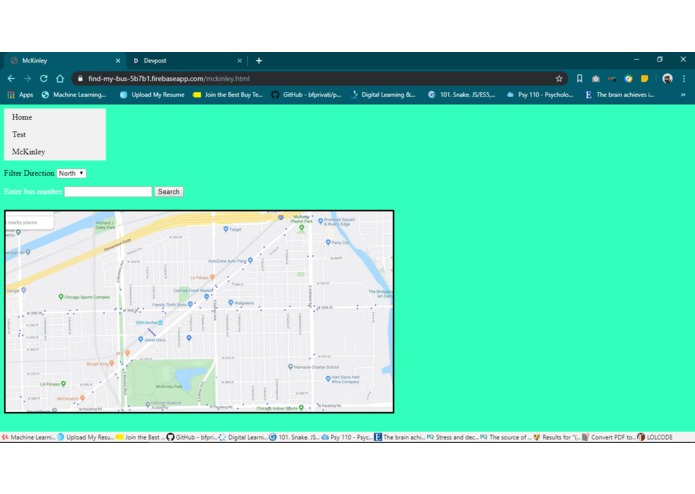Click the McDonald's map pin
695x494 pixels.
(x=82, y=398)
